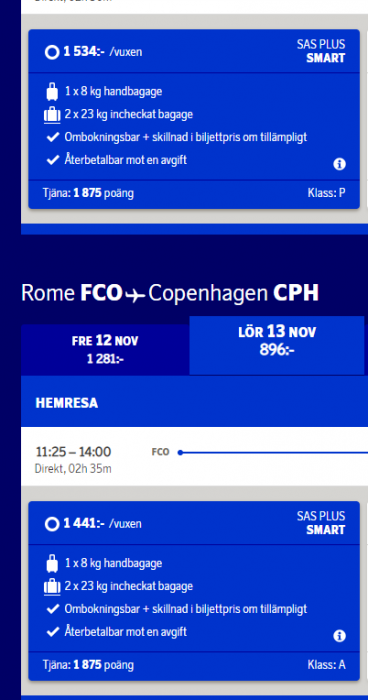368x700 pixels.
Task: Click the Ombokningsbar checkmark in the 1 441:- card
Action: click(53, 609)
